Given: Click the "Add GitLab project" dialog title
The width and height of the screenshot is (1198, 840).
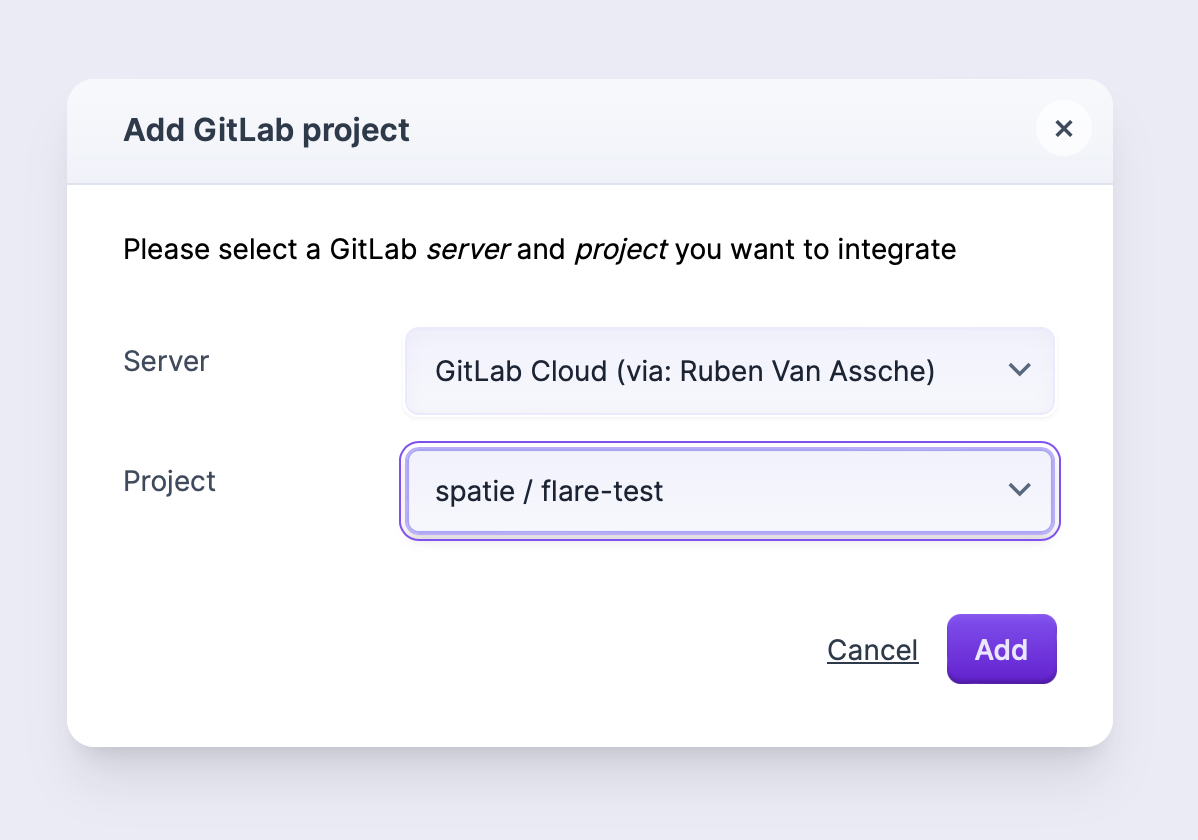Looking at the screenshot, I should tap(266, 130).
